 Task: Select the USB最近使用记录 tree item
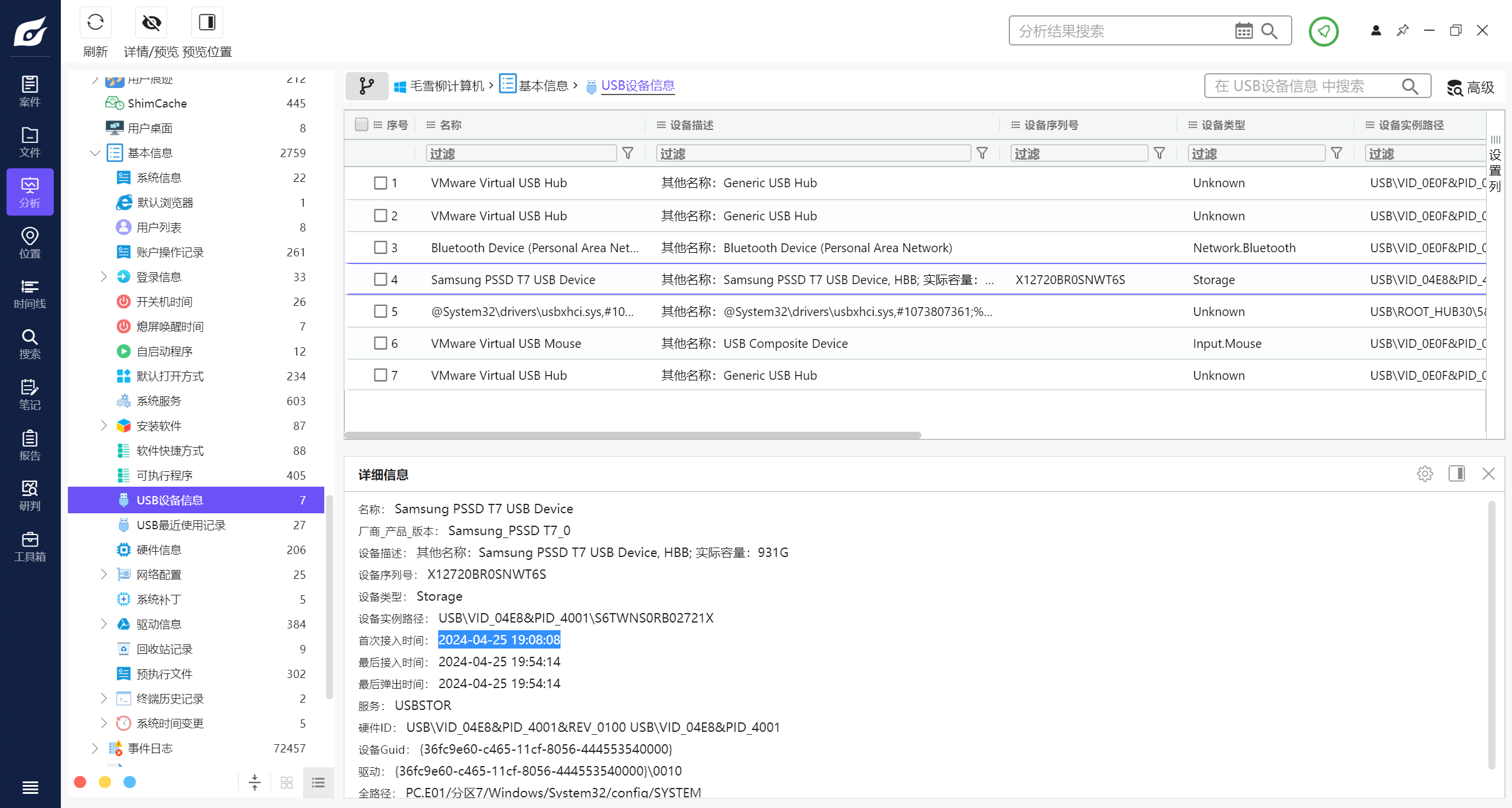tap(181, 525)
